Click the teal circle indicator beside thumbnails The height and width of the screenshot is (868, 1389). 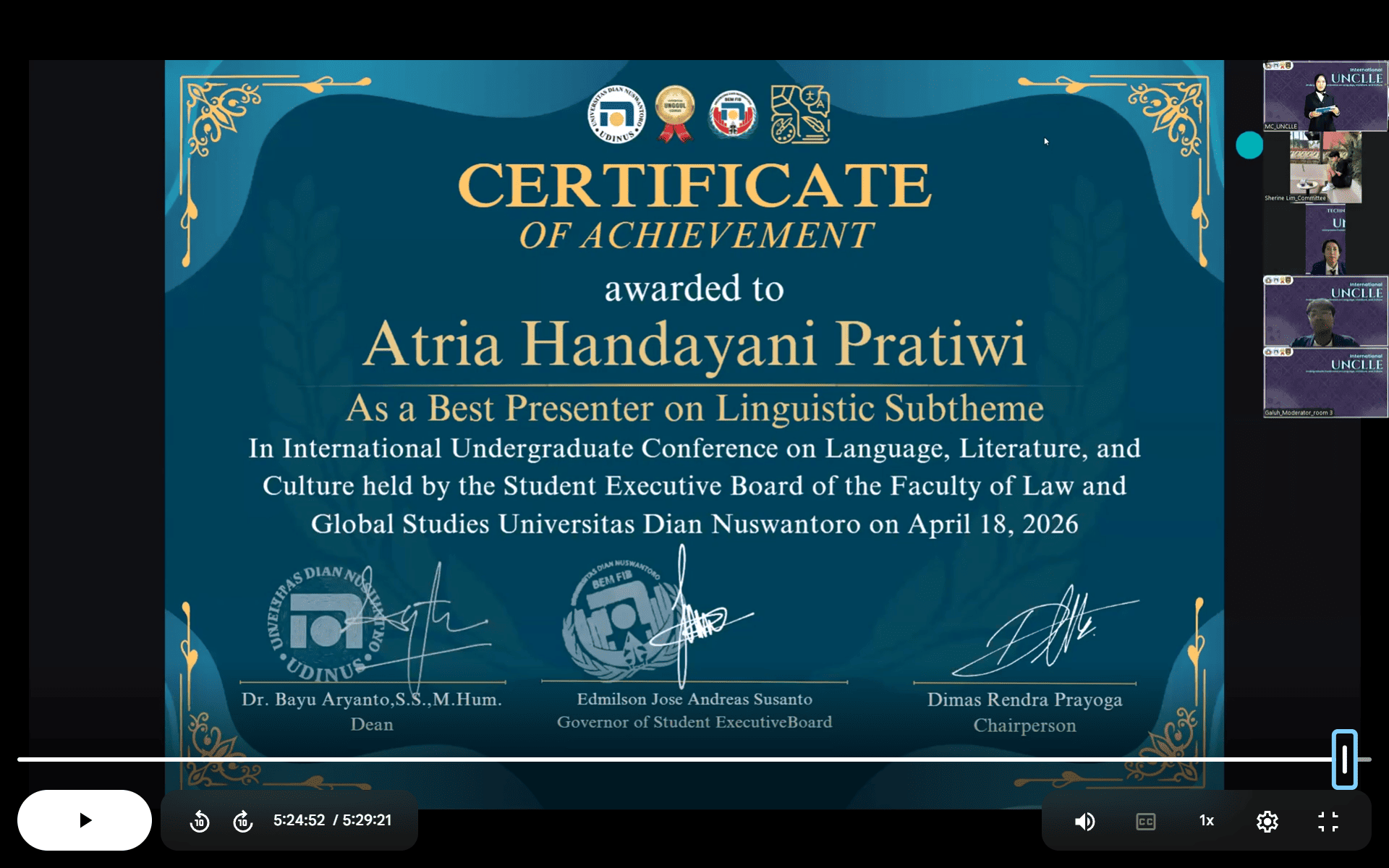pyautogui.click(x=1249, y=145)
